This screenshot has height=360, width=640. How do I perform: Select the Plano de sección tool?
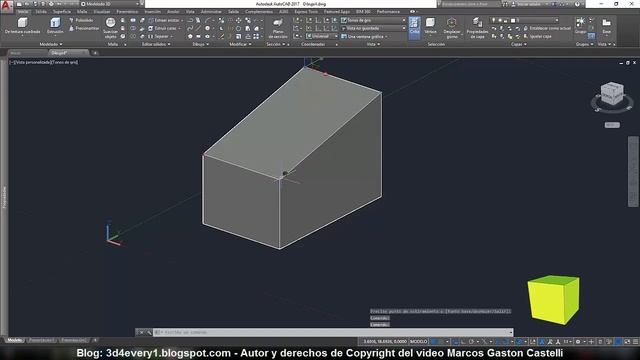(x=278, y=28)
